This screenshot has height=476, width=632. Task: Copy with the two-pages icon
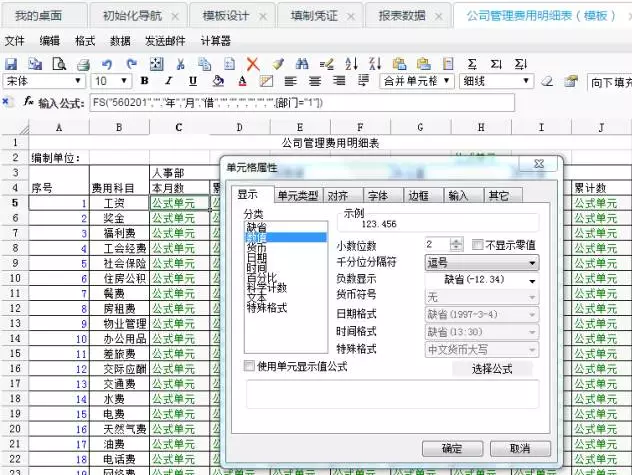pos(204,64)
